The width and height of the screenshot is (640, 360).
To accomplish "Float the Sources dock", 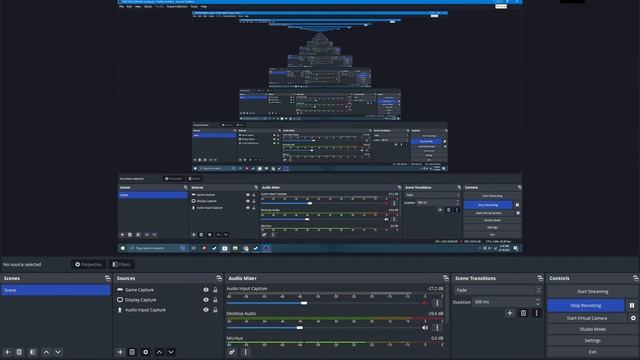I will [219, 278].
